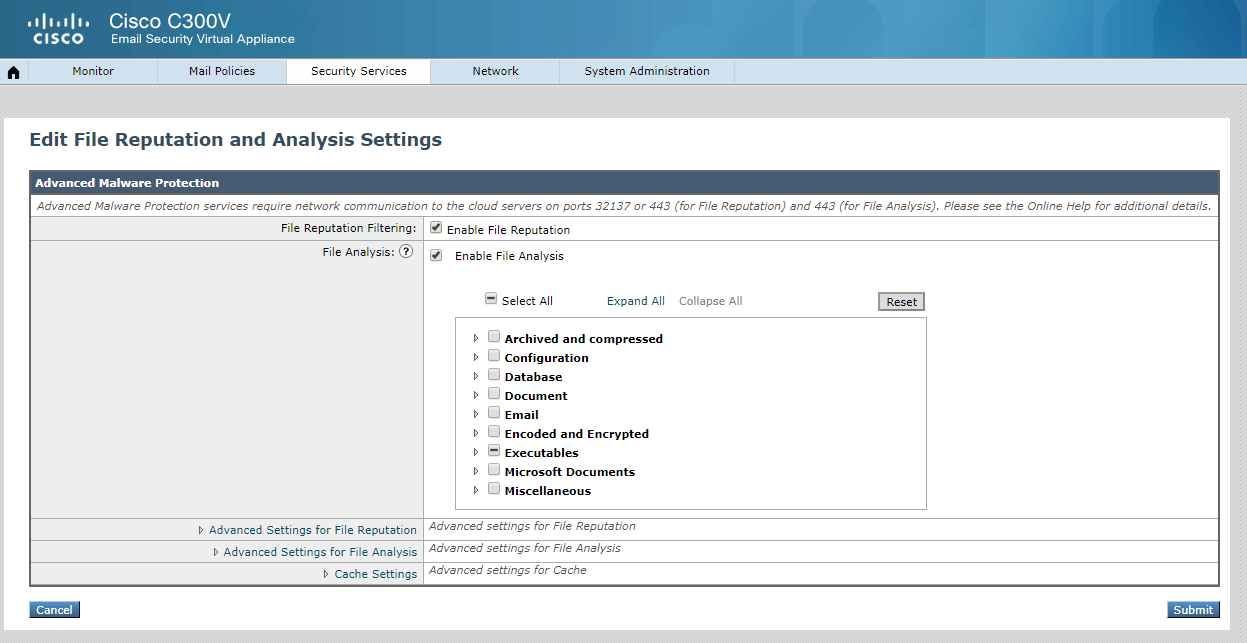Open the Security Services tab
The width and height of the screenshot is (1247, 643).
359,71
